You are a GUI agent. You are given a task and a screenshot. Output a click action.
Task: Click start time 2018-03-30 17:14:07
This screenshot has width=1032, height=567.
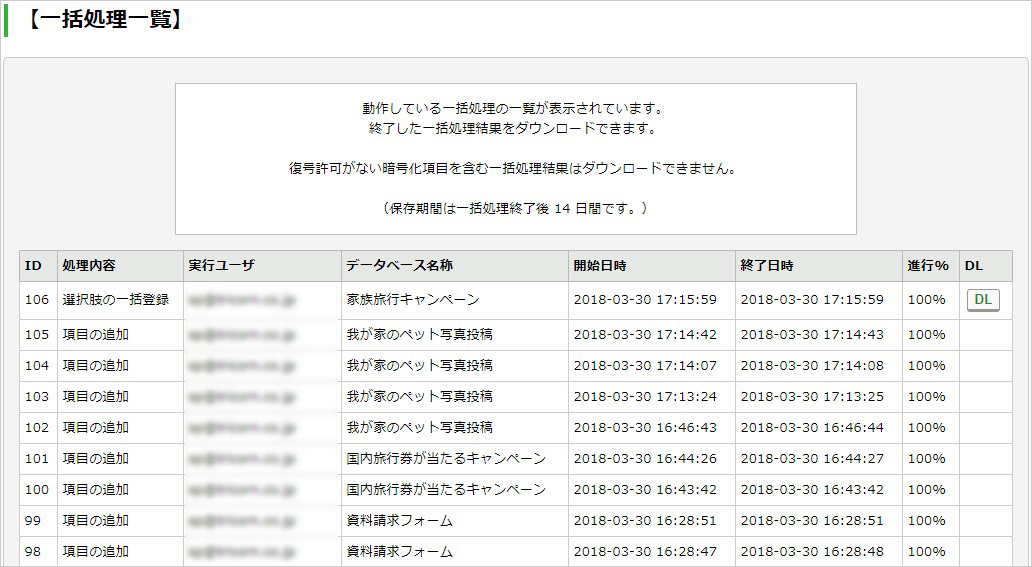pos(645,365)
